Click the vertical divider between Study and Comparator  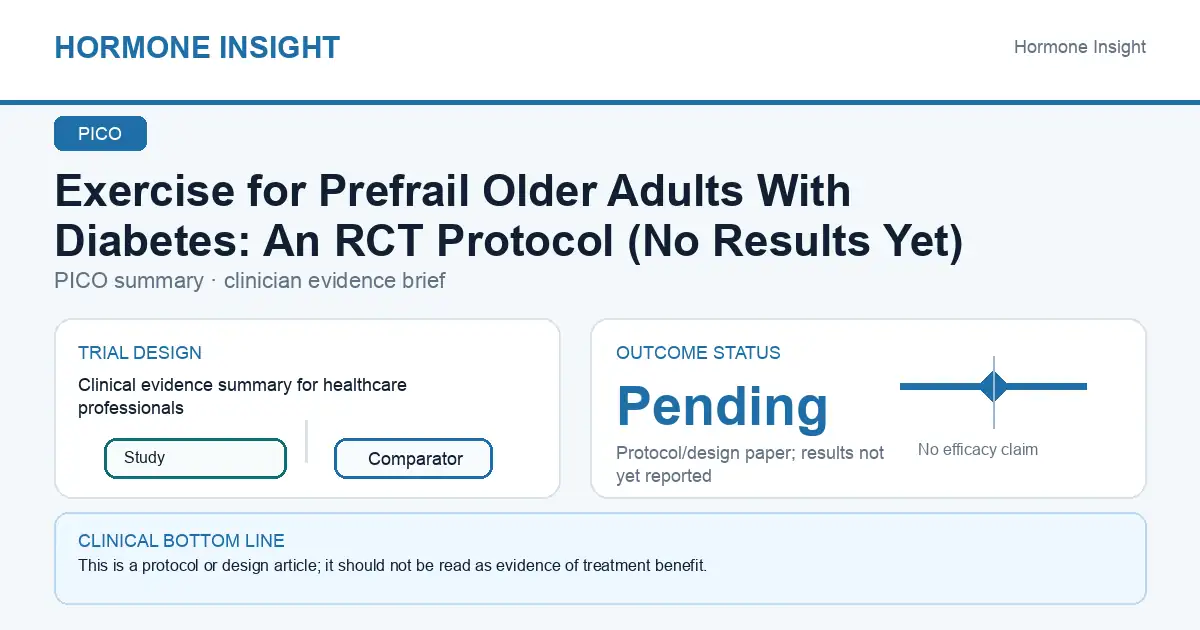point(306,441)
